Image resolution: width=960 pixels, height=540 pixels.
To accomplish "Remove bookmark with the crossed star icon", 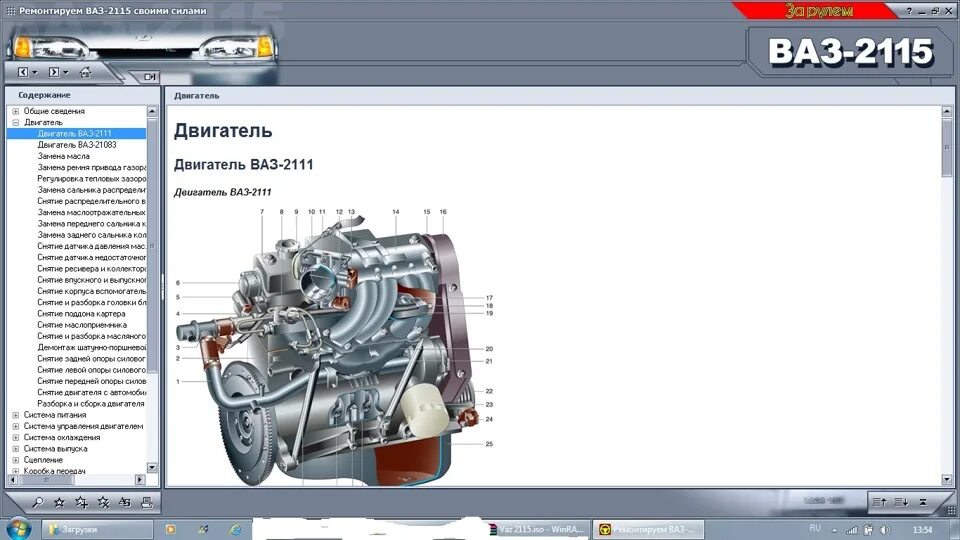I will (103, 503).
